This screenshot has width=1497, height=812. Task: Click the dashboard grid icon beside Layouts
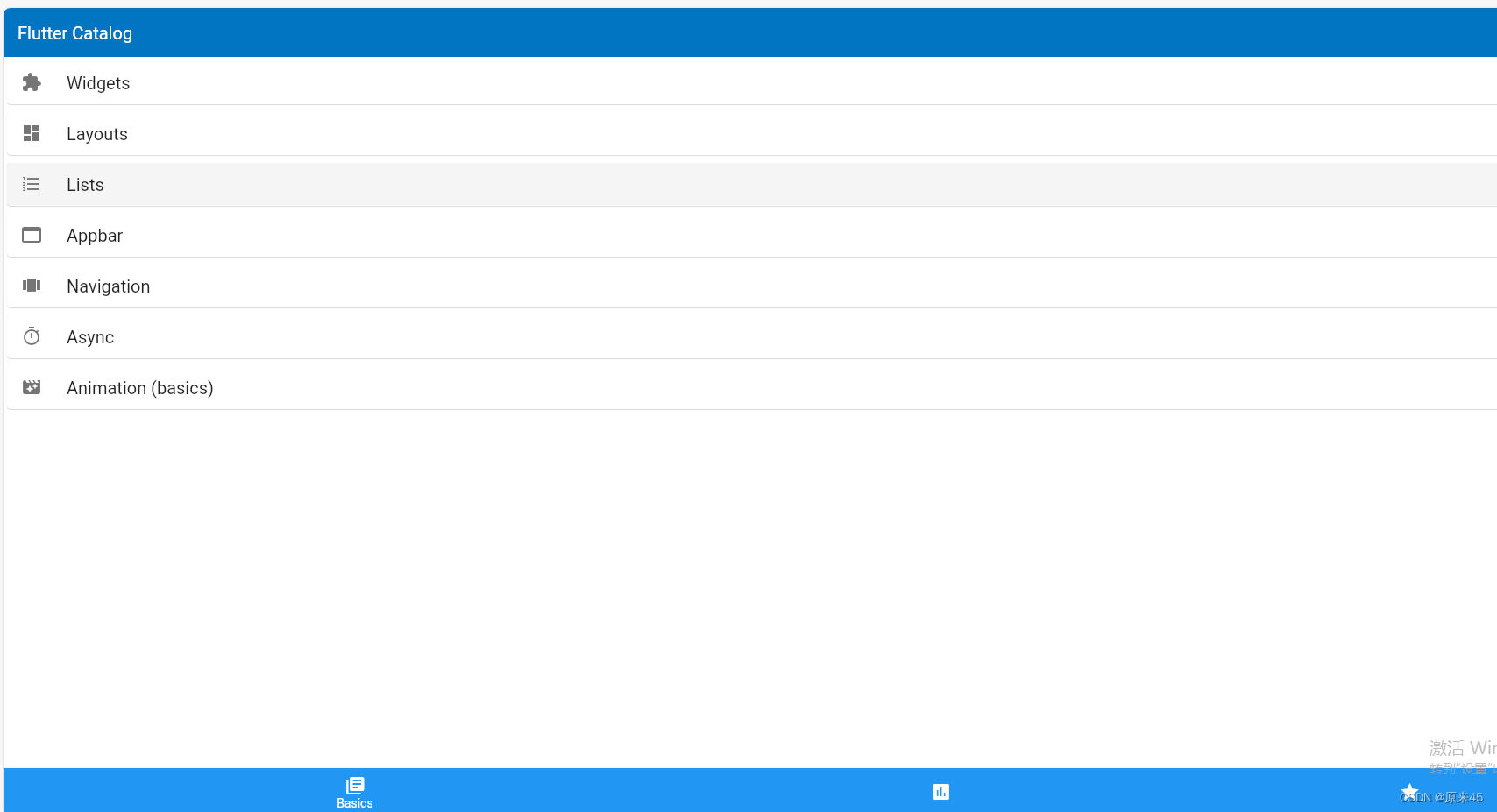coord(32,133)
